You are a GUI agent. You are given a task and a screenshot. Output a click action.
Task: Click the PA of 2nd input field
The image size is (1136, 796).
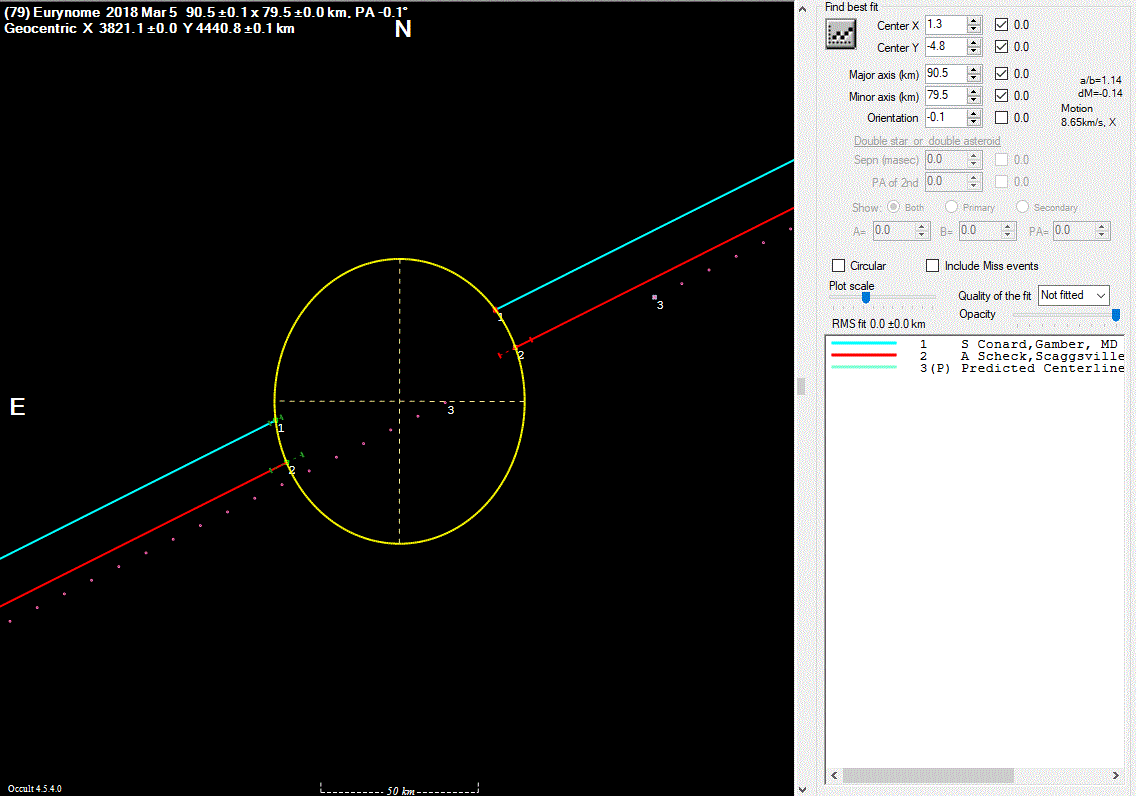(946, 181)
